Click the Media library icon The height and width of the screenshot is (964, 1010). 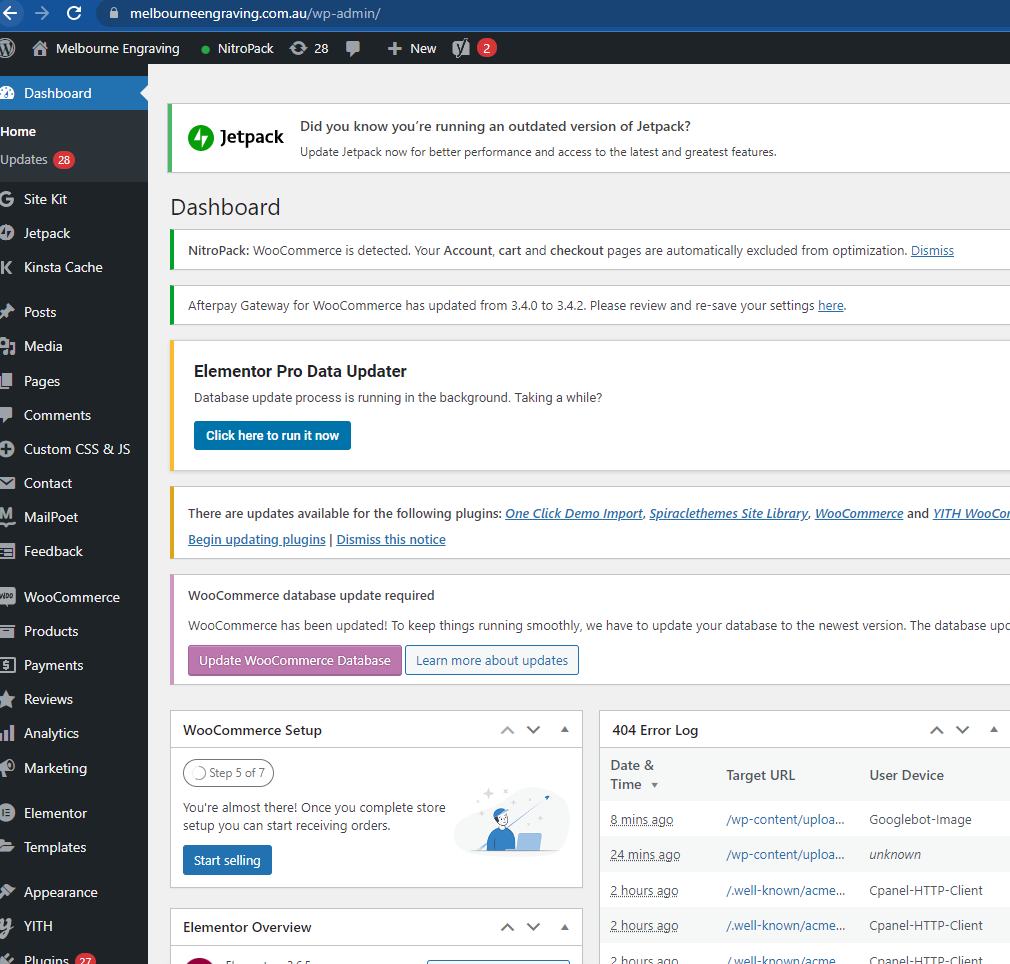click(7, 346)
